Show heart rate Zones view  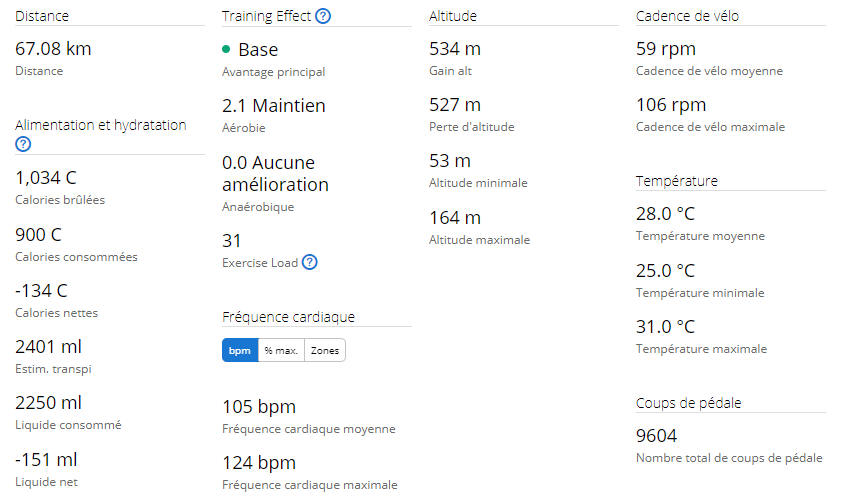point(325,350)
